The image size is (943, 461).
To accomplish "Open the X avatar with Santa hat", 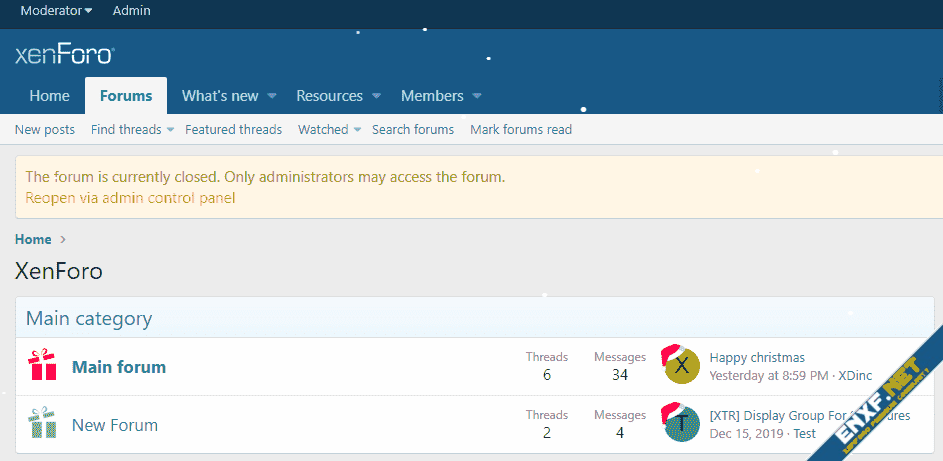I will 681,366.
